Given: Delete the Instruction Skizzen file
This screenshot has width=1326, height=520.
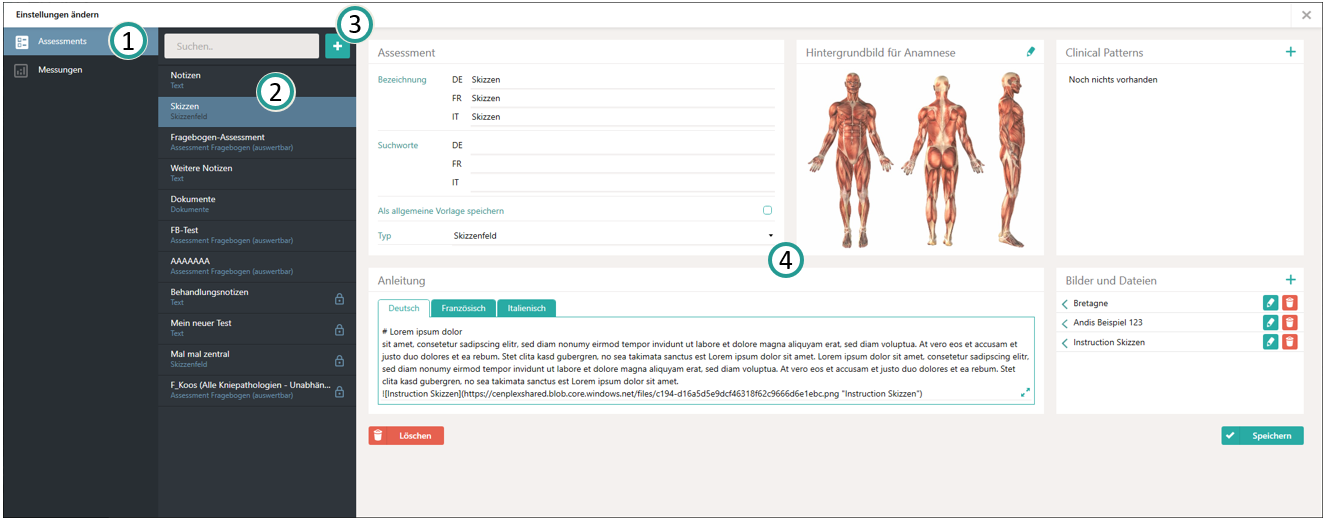Looking at the screenshot, I should pyautogui.click(x=1290, y=342).
